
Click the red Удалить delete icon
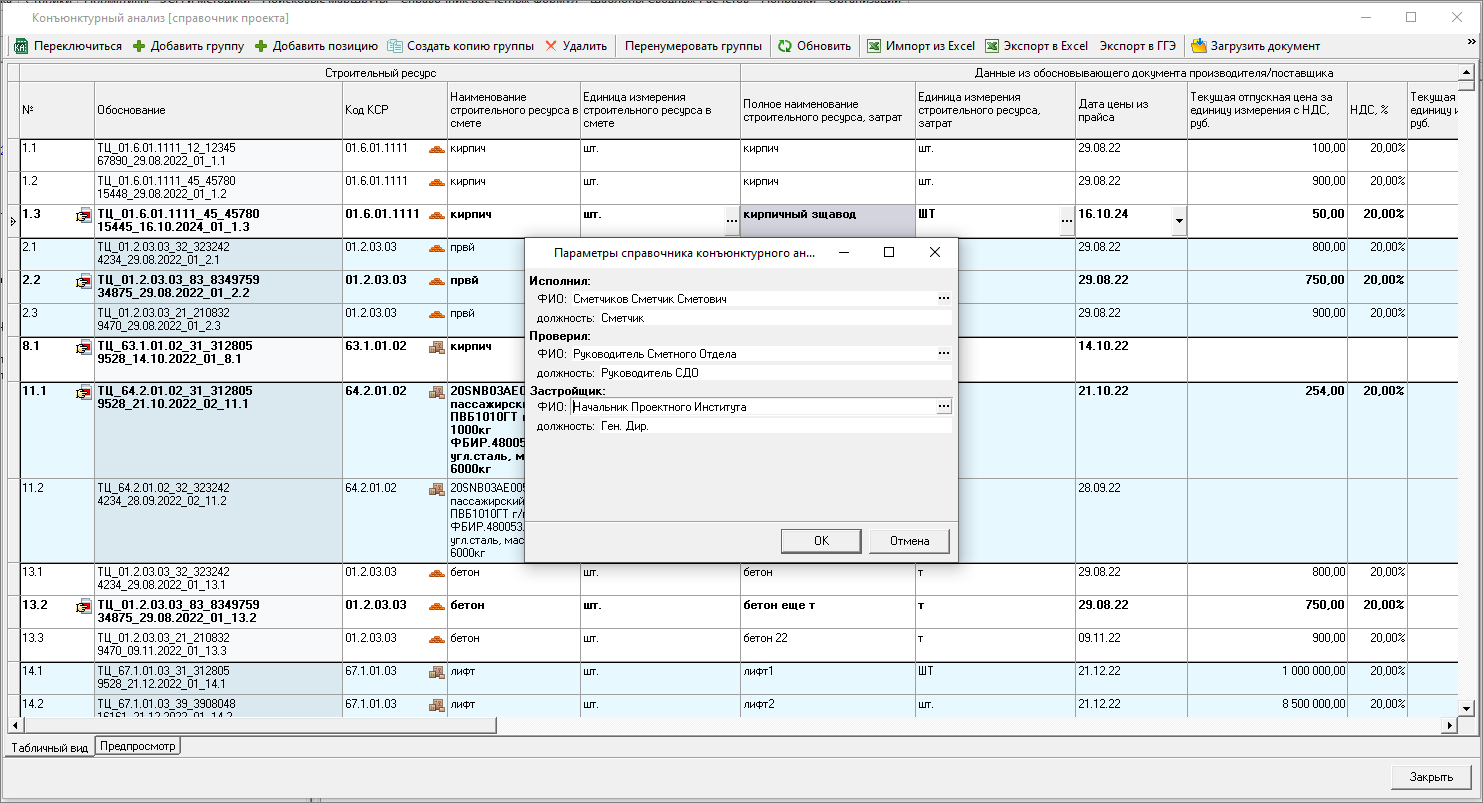(551, 46)
